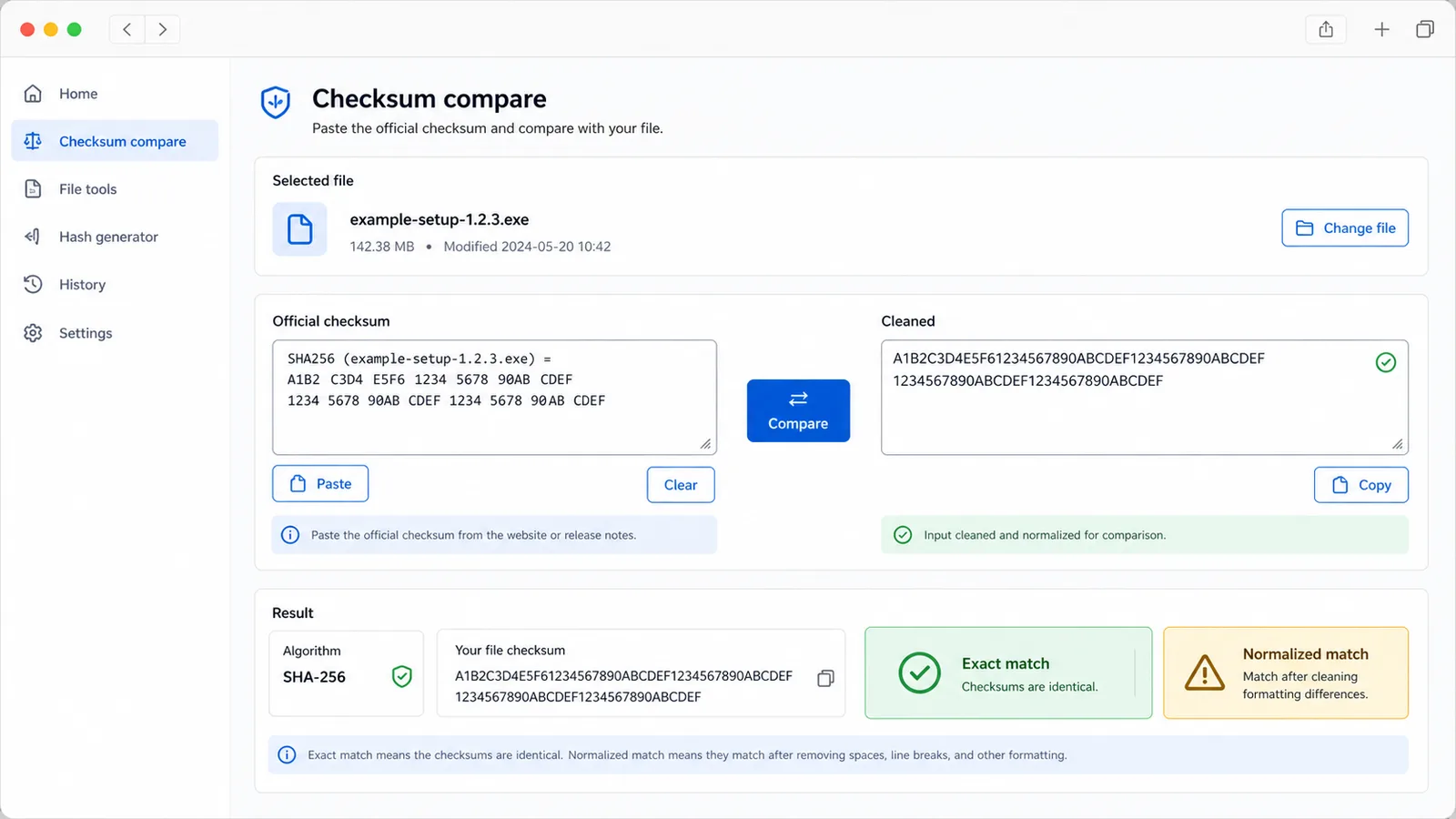Click the plus icon to add a tab
Viewport: 1456px width, 819px height.
coord(1381,29)
